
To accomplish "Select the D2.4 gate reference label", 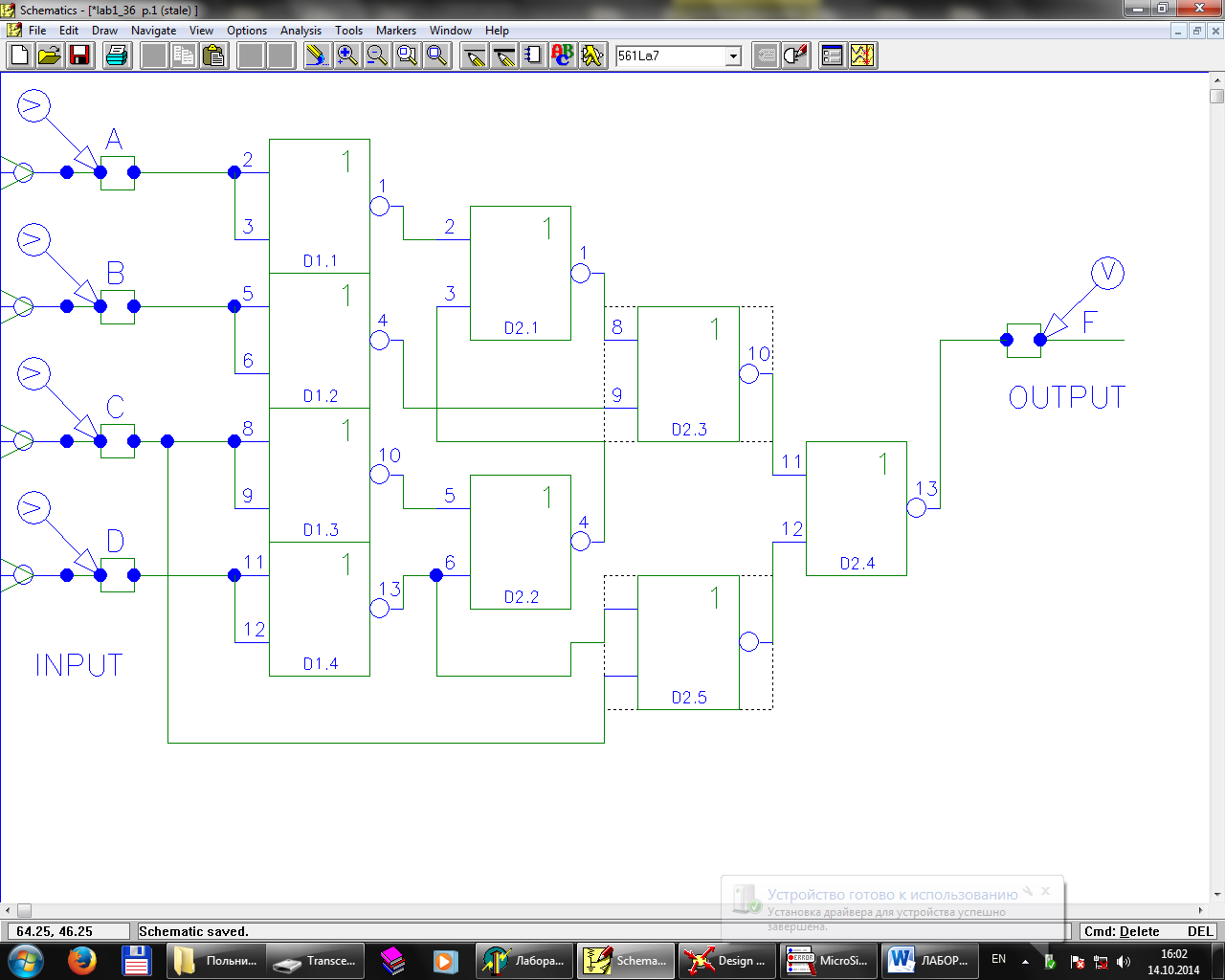I will click(x=857, y=564).
